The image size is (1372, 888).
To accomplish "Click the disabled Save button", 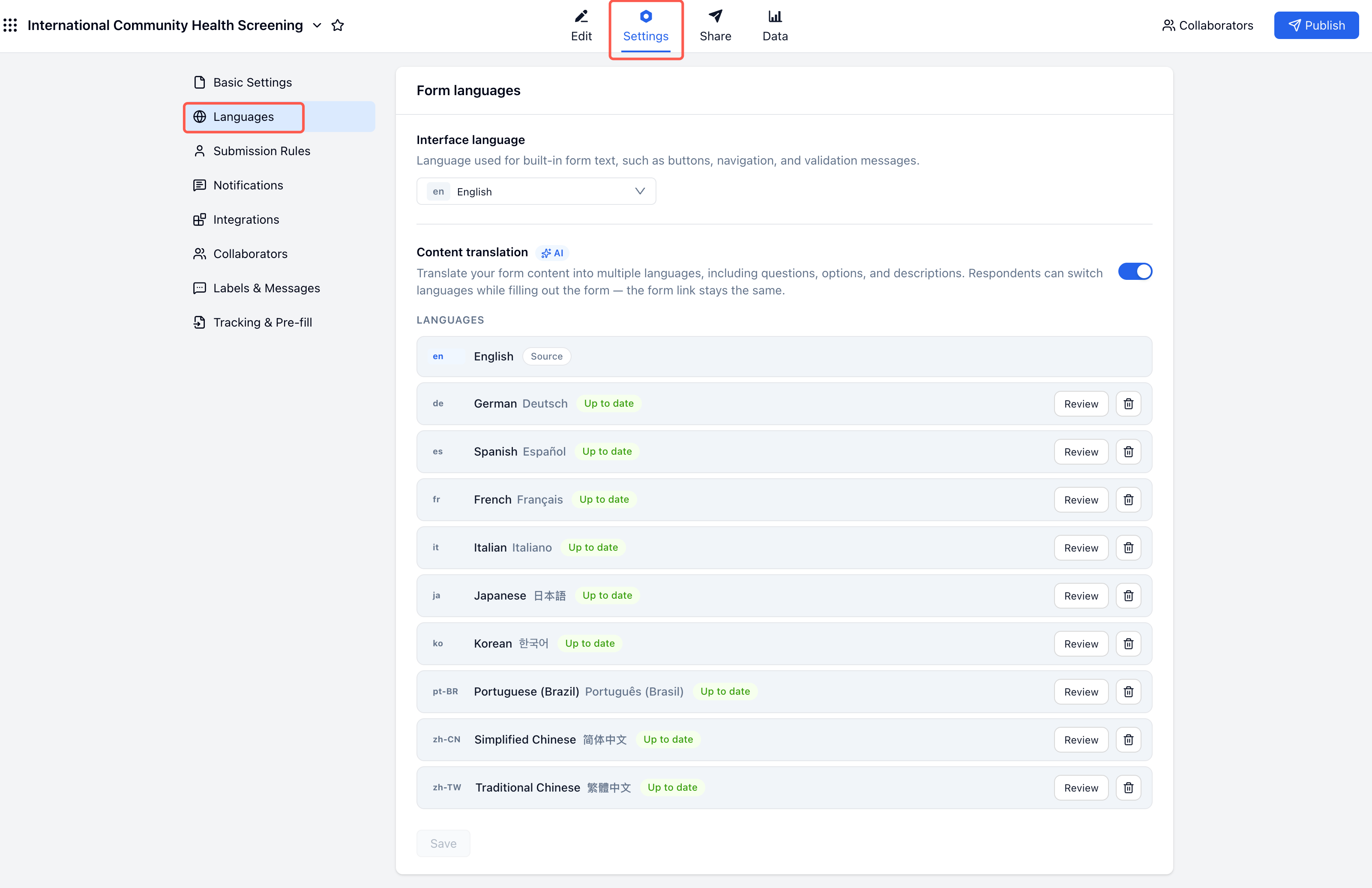I will coord(443,843).
